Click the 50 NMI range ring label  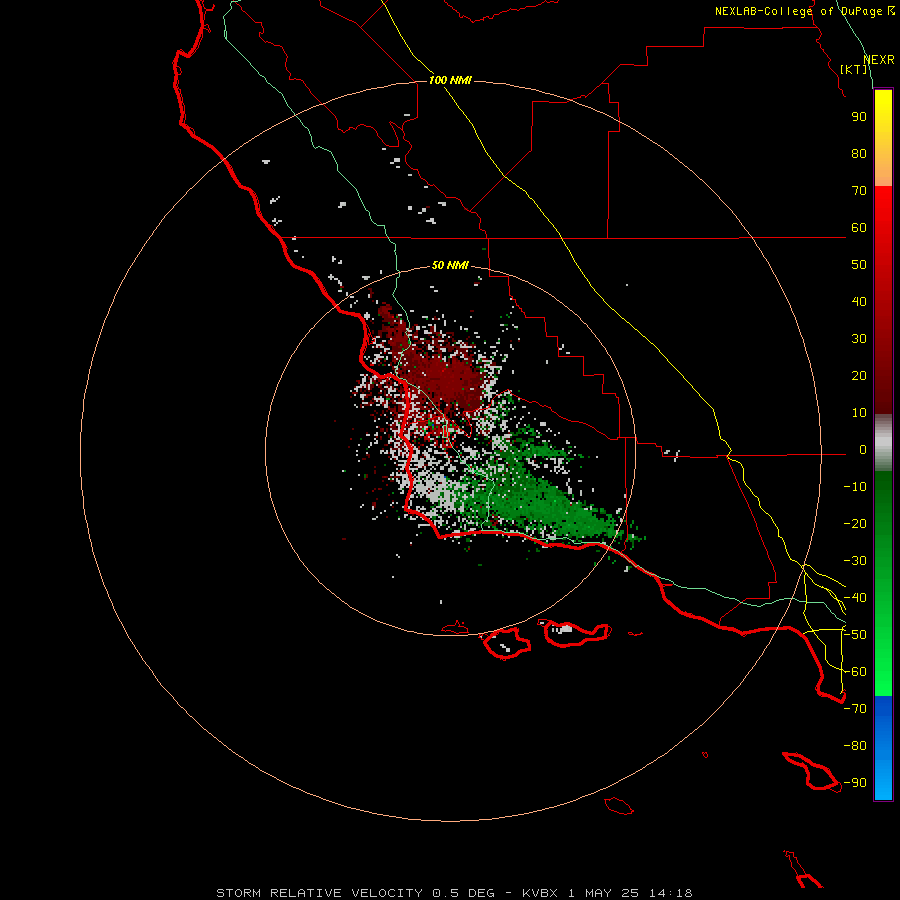pos(450,265)
